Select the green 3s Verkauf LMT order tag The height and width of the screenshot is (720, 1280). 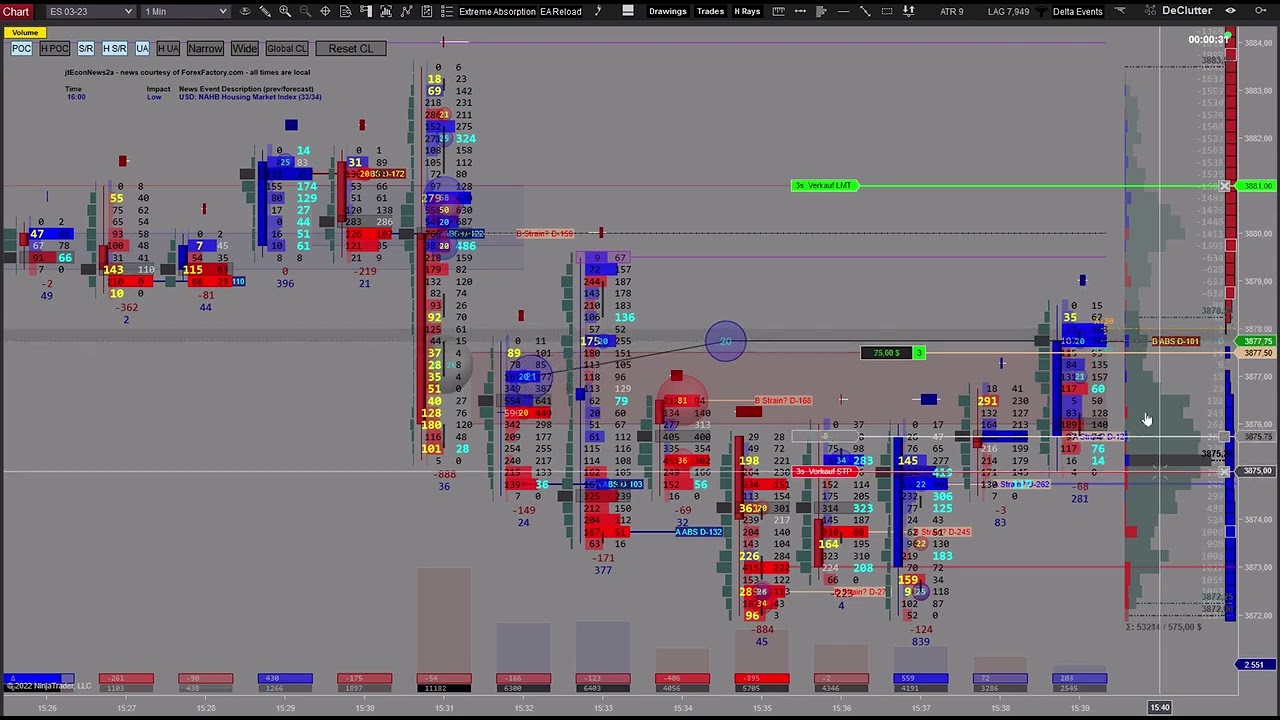pyautogui.click(x=823, y=185)
